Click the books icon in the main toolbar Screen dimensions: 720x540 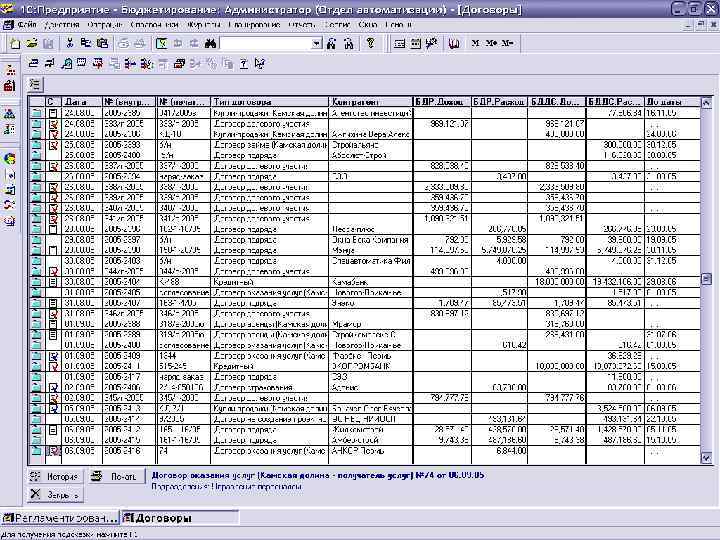click(454, 44)
